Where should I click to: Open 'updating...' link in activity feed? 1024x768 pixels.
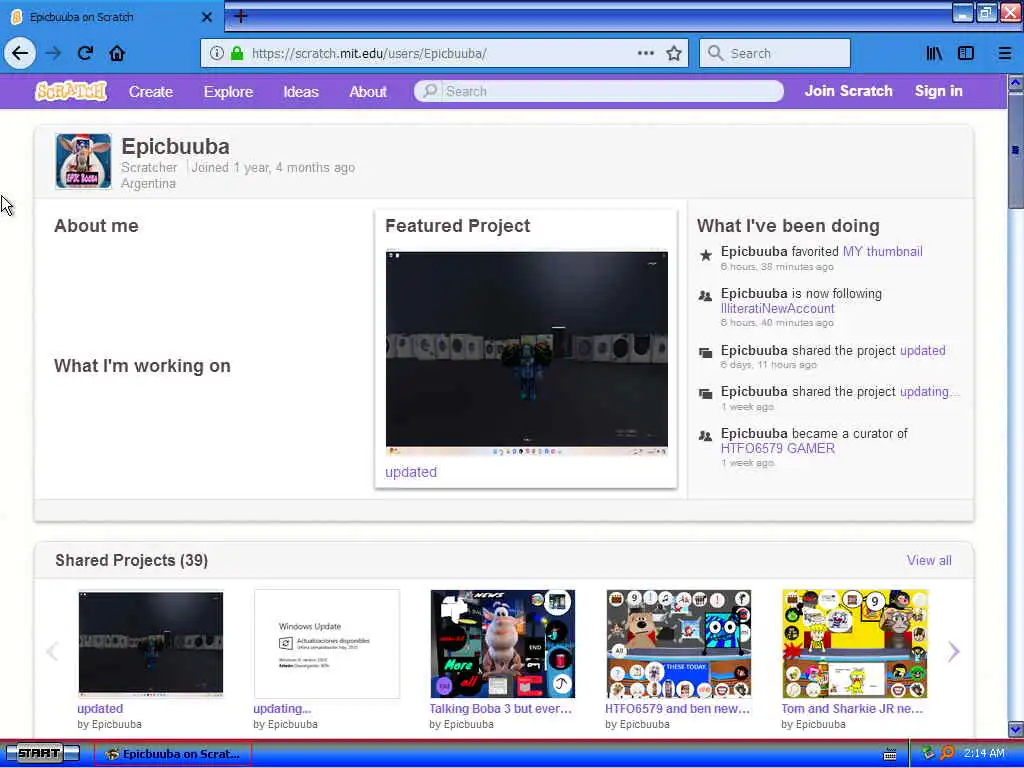point(929,392)
